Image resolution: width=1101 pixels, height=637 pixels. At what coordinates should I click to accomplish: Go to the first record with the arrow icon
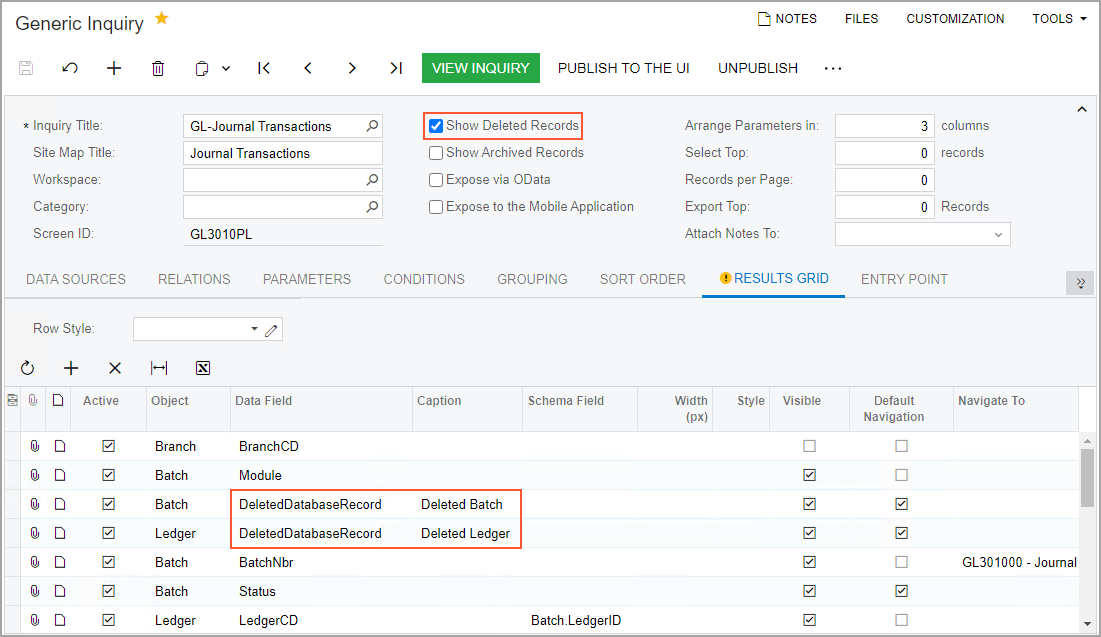pos(264,68)
